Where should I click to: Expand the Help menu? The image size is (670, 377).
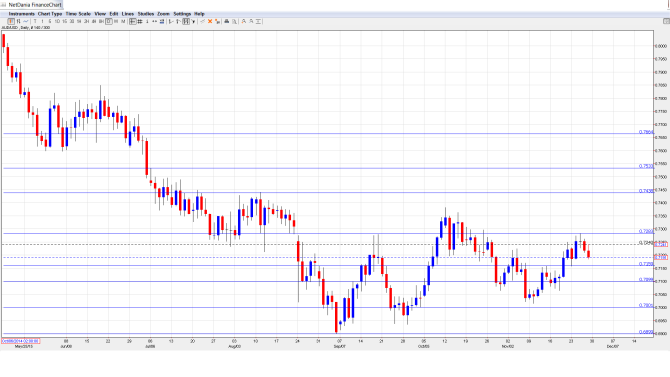[x=199, y=14]
